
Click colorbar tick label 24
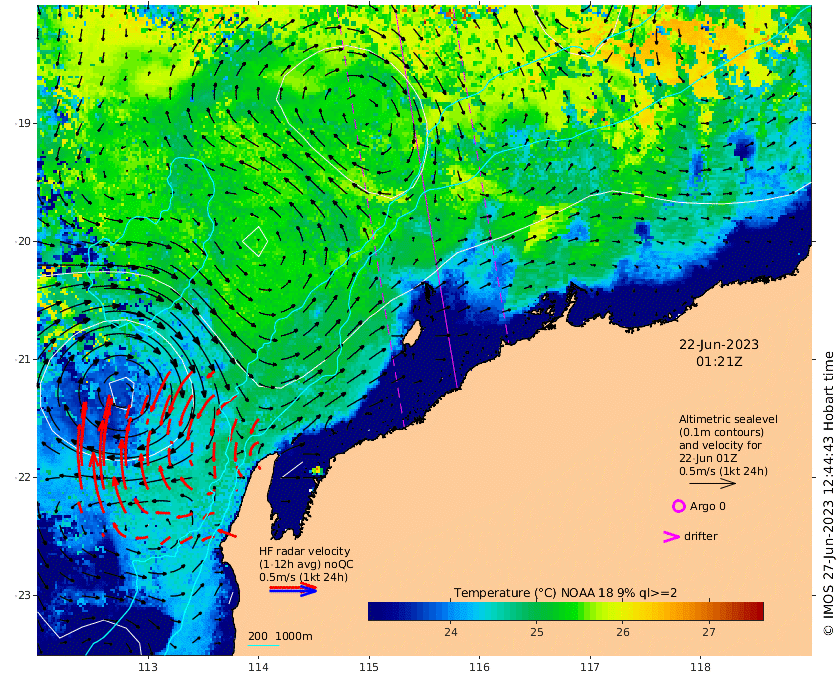[451, 632]
